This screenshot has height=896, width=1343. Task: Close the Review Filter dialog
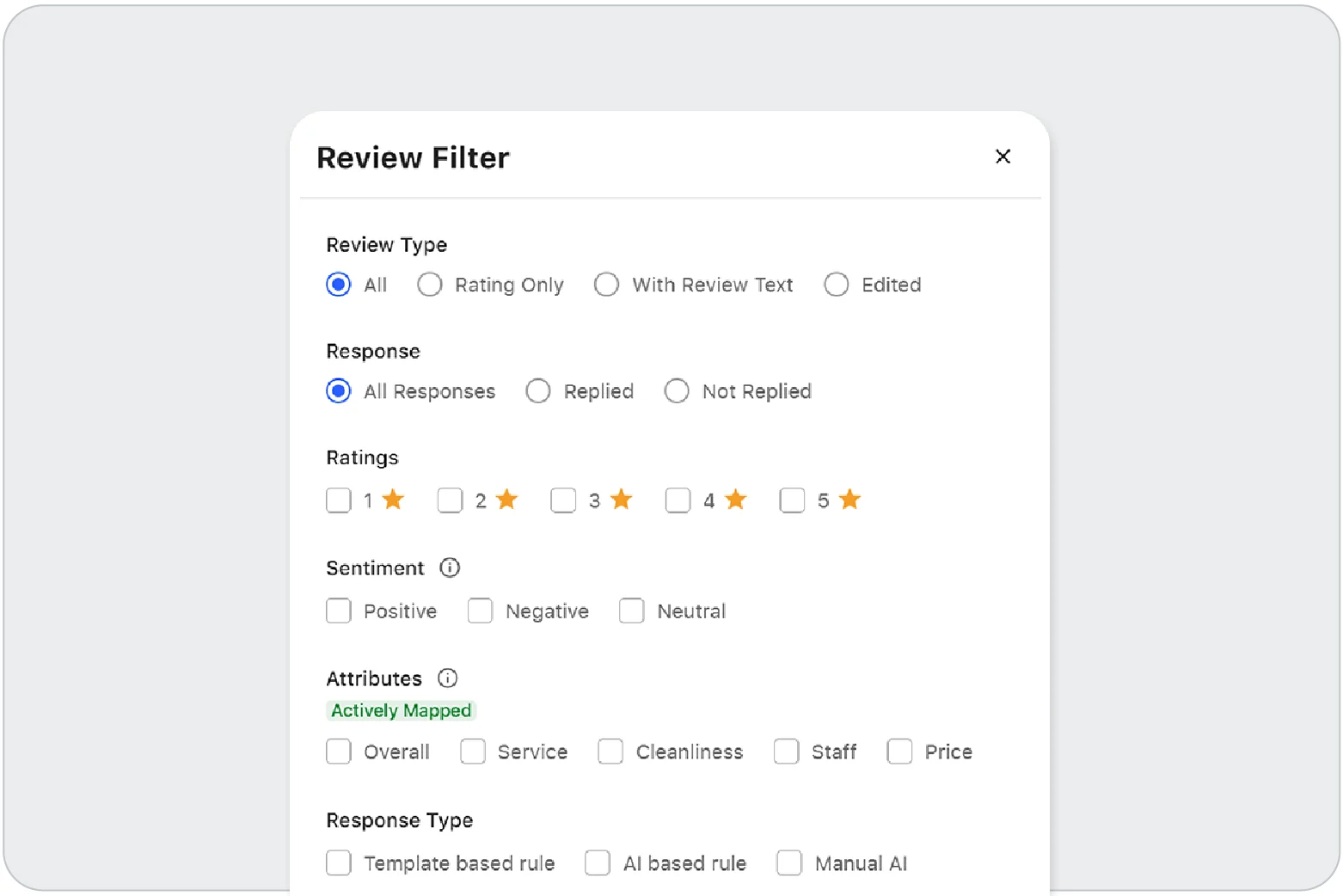click(x=1003, y=156)
